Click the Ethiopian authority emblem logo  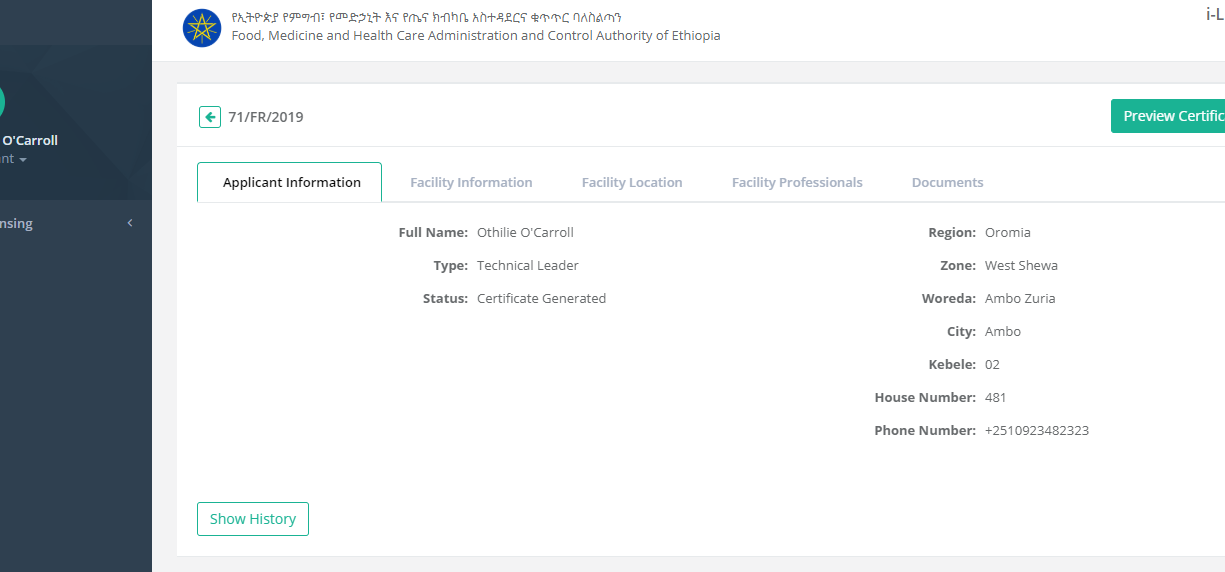[x=202, y=27]
